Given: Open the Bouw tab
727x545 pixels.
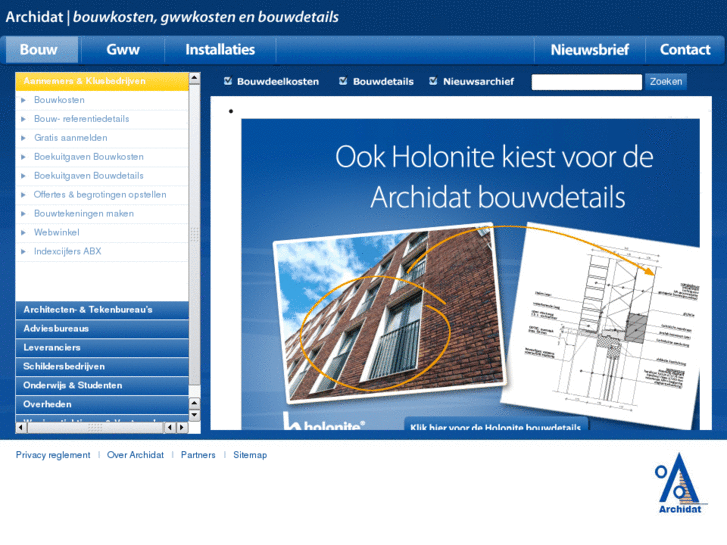Looking at the screenshot, I should point(42,50).
